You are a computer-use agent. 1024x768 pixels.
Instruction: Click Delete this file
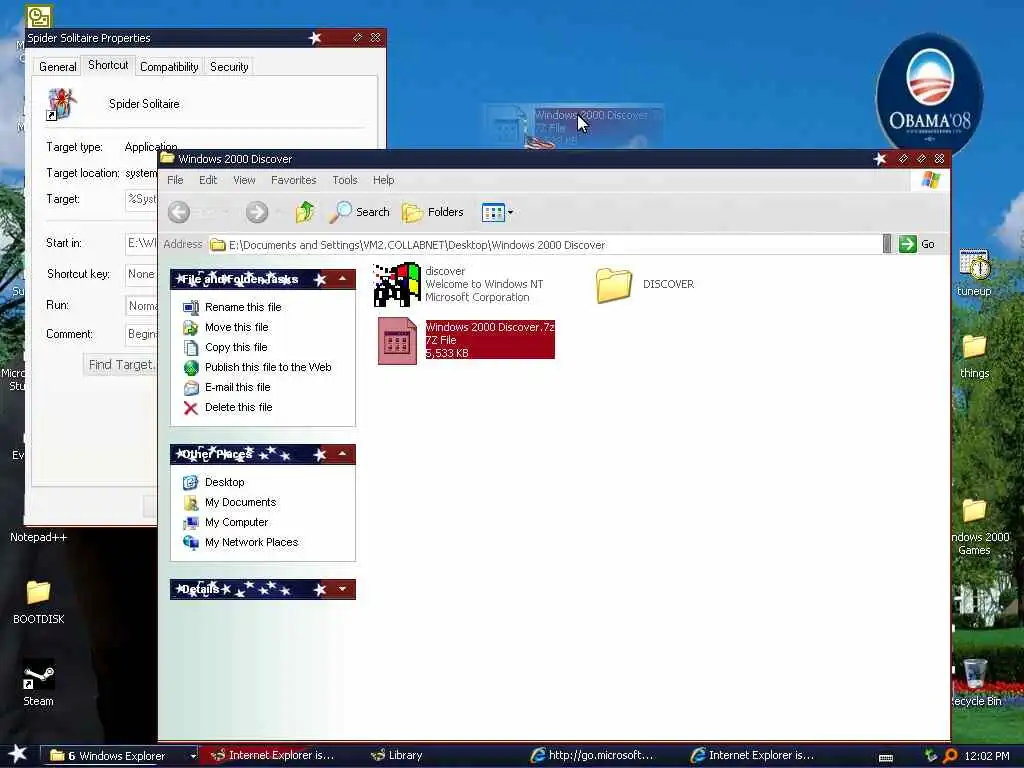(x=238, y=408)
